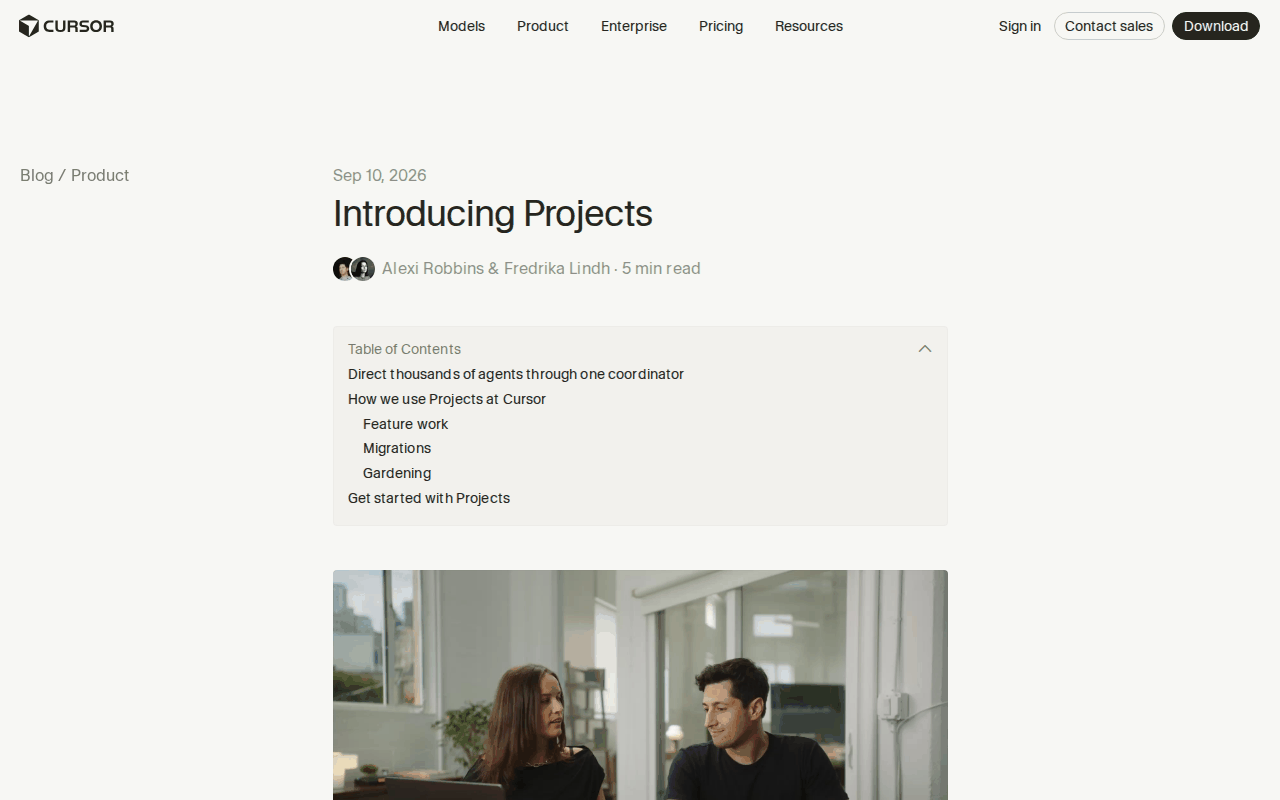Jump to the Feature work section
This screenshot has height=800, width=1280.
[x=405, y=424]
